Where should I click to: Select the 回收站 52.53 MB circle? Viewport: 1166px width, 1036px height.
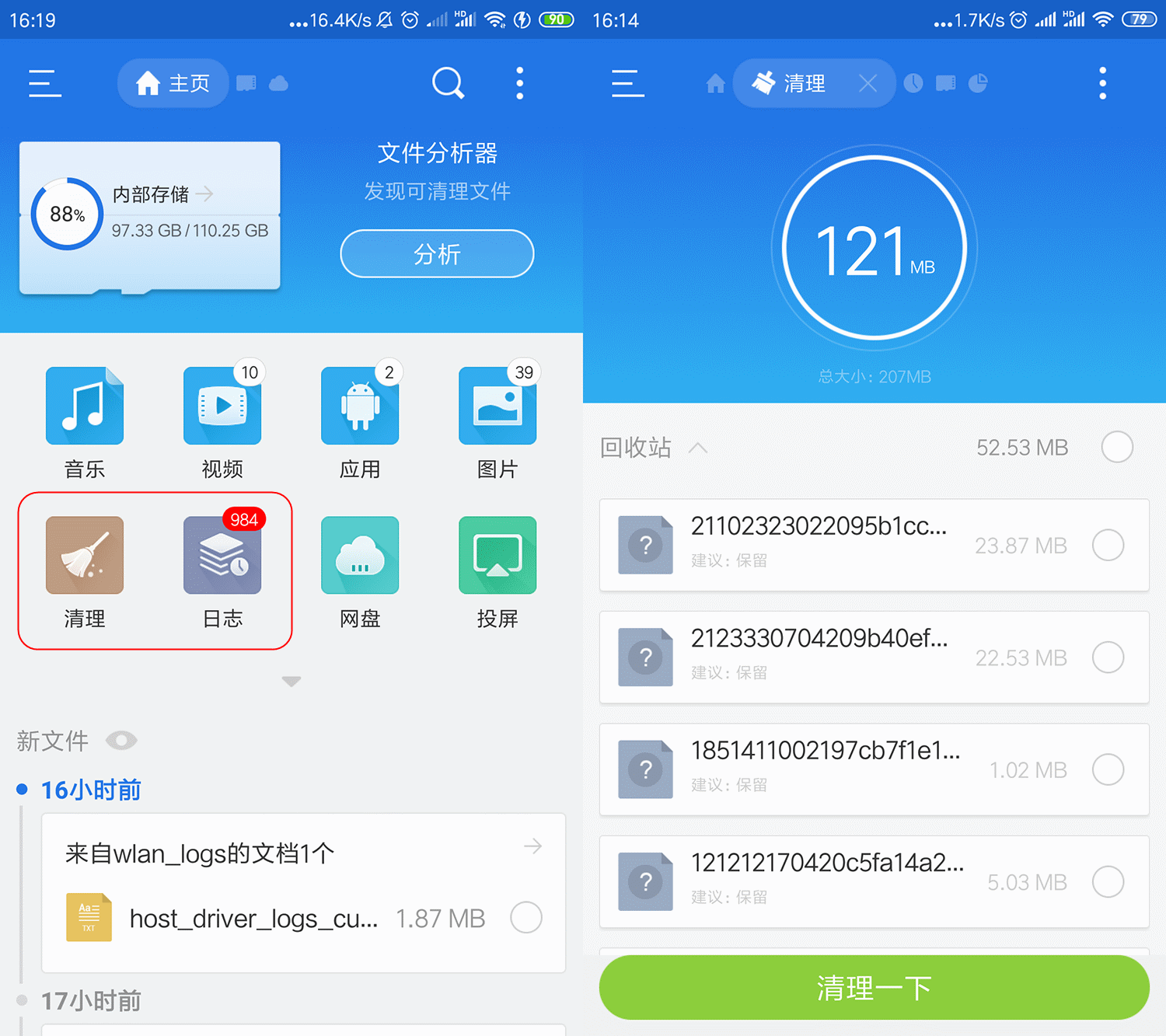(x=1117, y=447)
